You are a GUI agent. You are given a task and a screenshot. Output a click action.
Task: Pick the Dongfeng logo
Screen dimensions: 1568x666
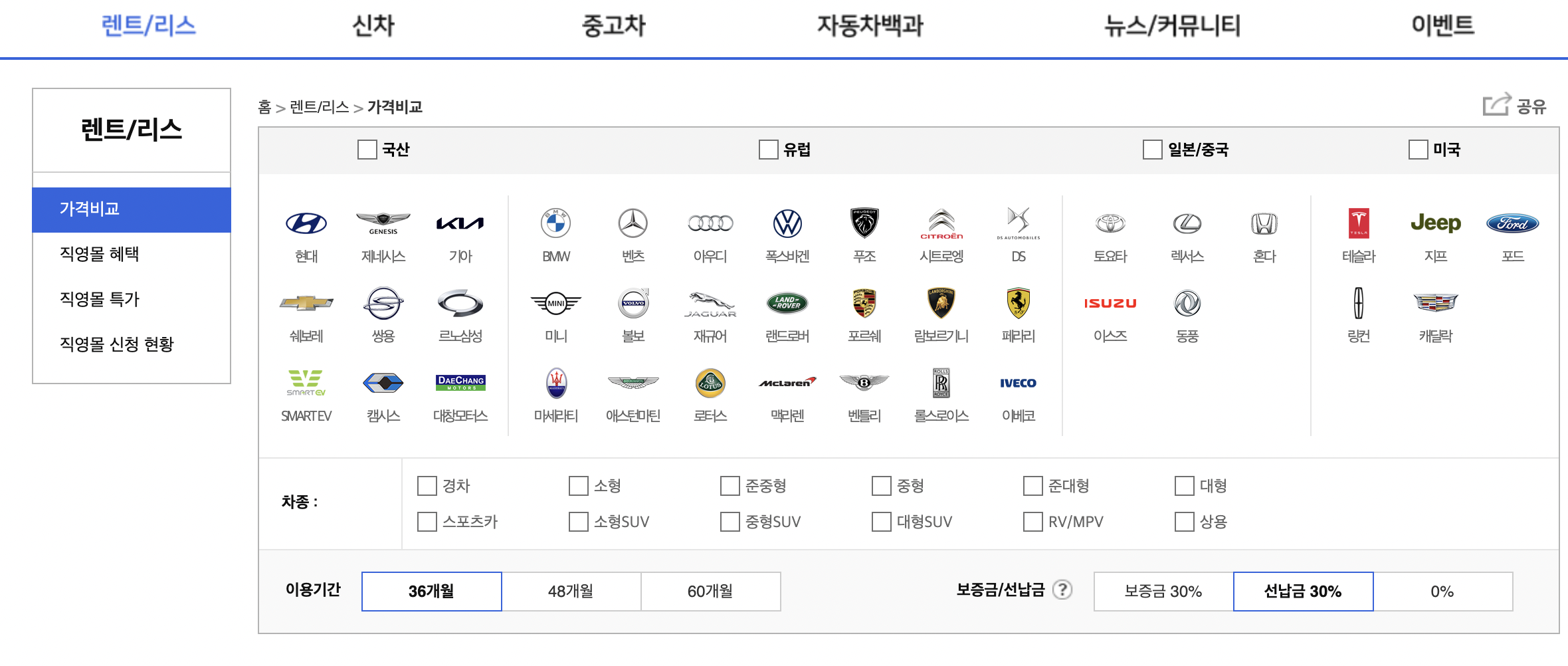1187,303
